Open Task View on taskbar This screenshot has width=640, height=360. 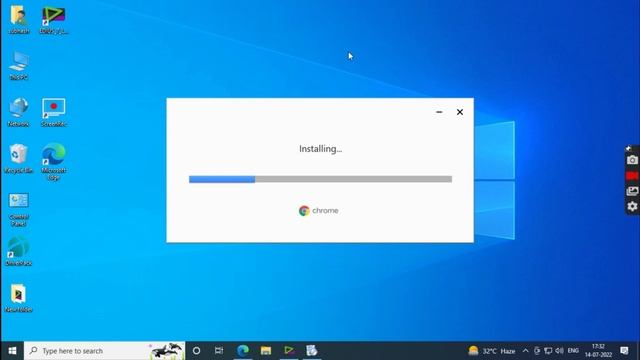pos(219,351)
